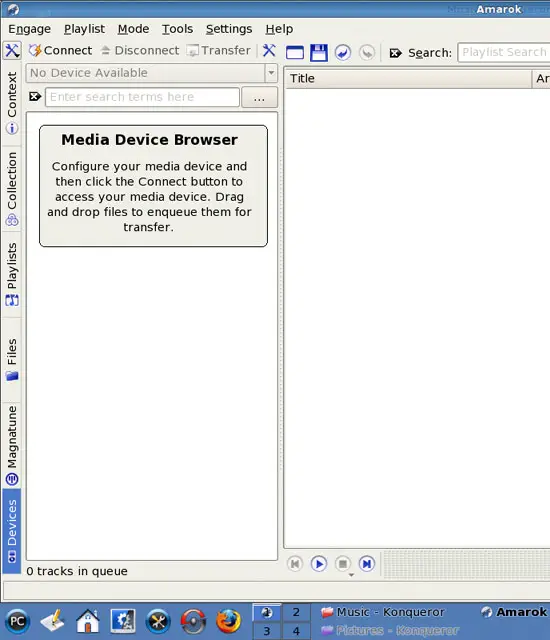Switch to the Collection sidebar tab
The width and height of the screenshot is (550, 640).
coord(12,189)
